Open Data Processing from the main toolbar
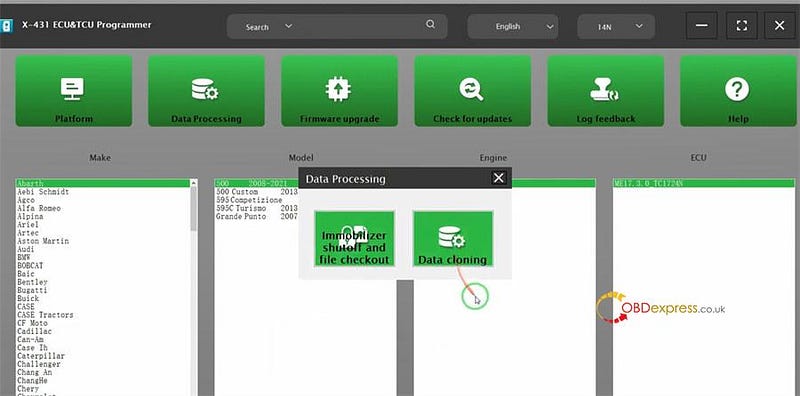 (x=206, y=91)
